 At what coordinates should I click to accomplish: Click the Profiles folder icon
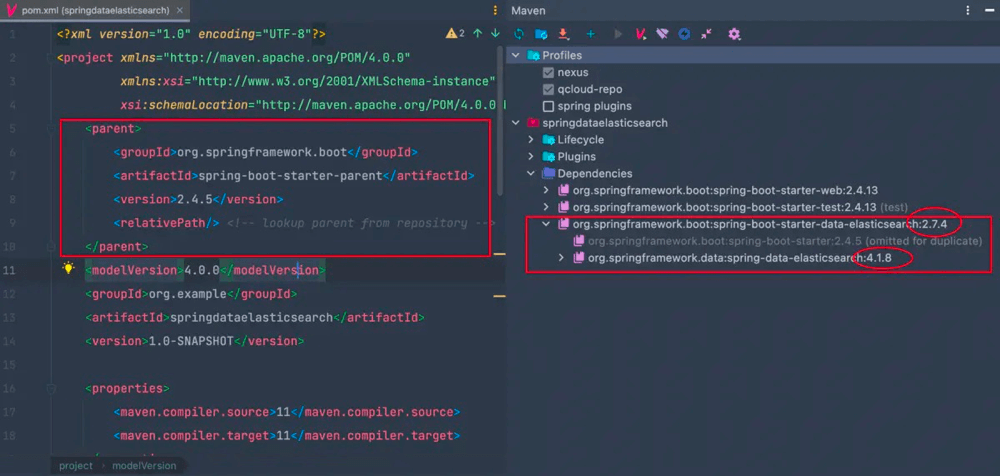pyautogui.click(x=533, y=56)
